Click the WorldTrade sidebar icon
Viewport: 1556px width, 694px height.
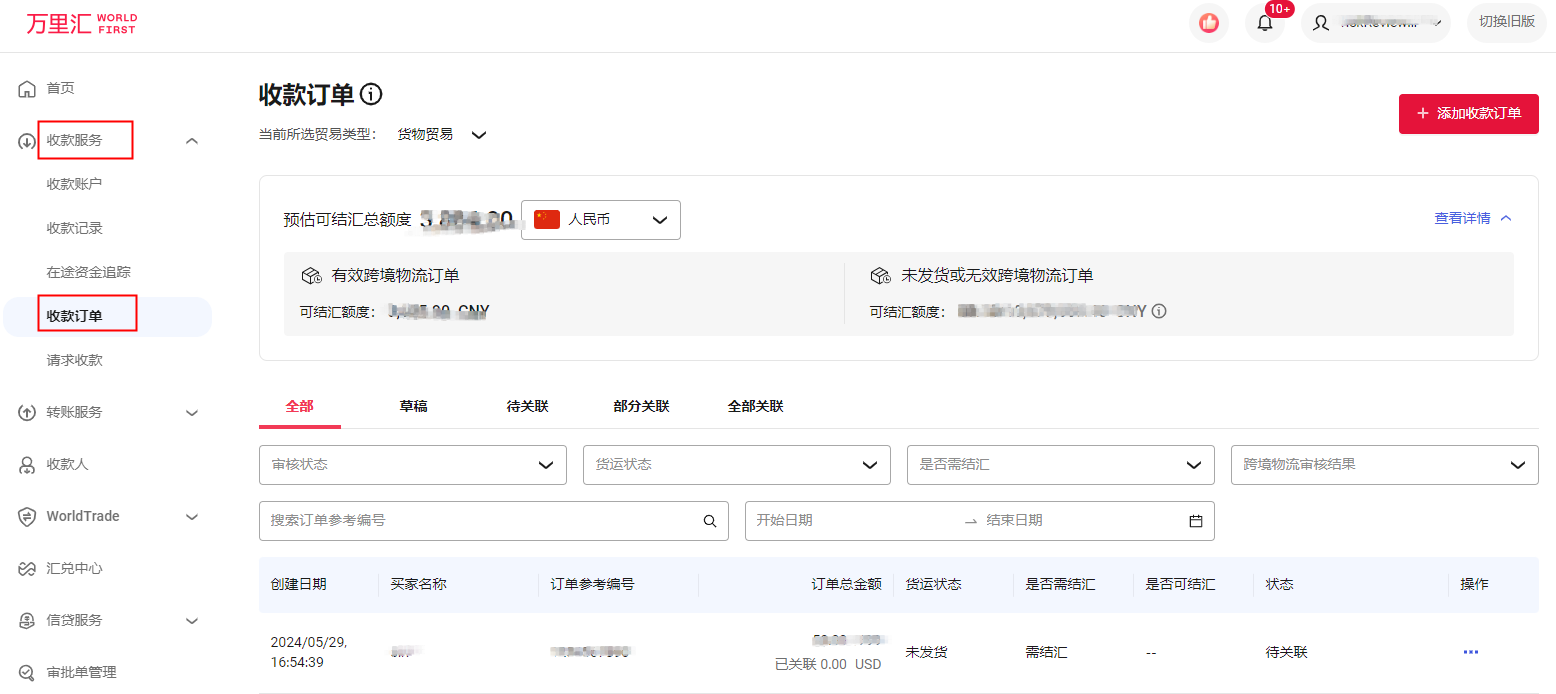(26, 516)
